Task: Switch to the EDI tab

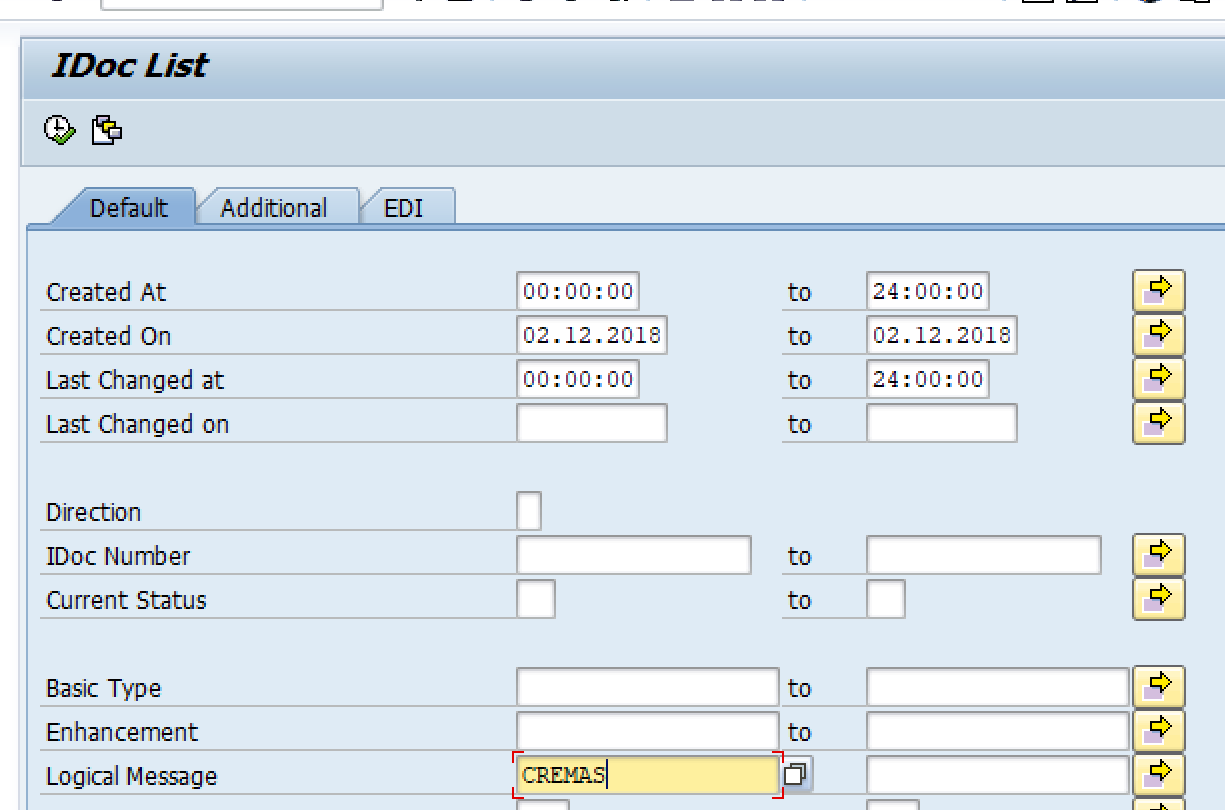Action: 404,208
